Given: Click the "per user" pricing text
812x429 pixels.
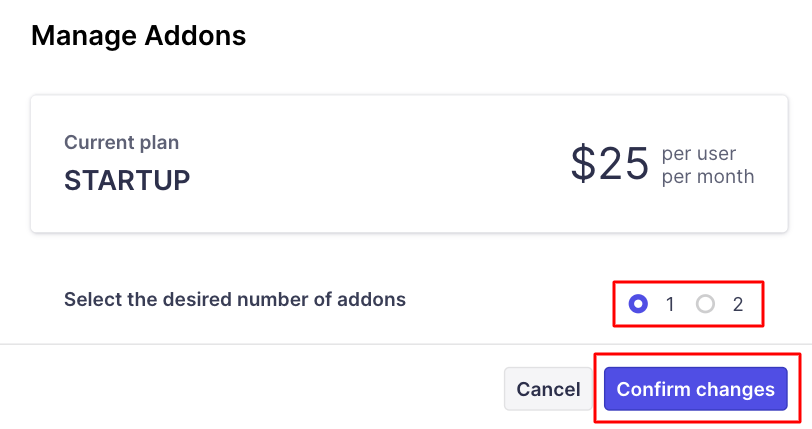Looking at the screenshot, I should click(x=699, y=154).
